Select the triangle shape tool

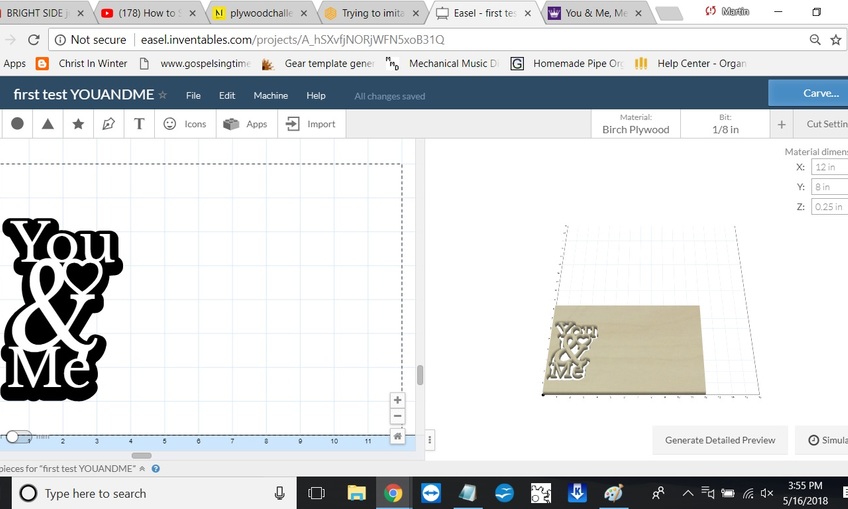point(47,124)
